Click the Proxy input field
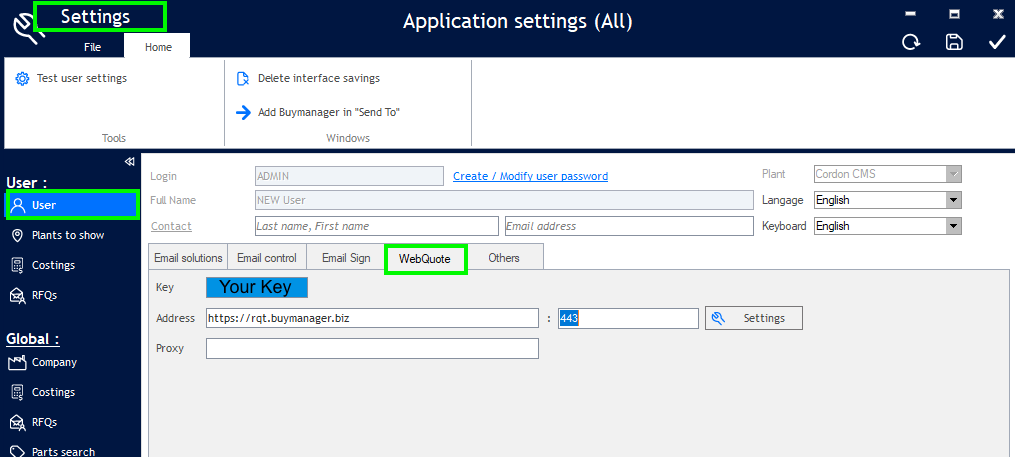The height and width of the screenshot is (457, 1015). pos(372,348)
